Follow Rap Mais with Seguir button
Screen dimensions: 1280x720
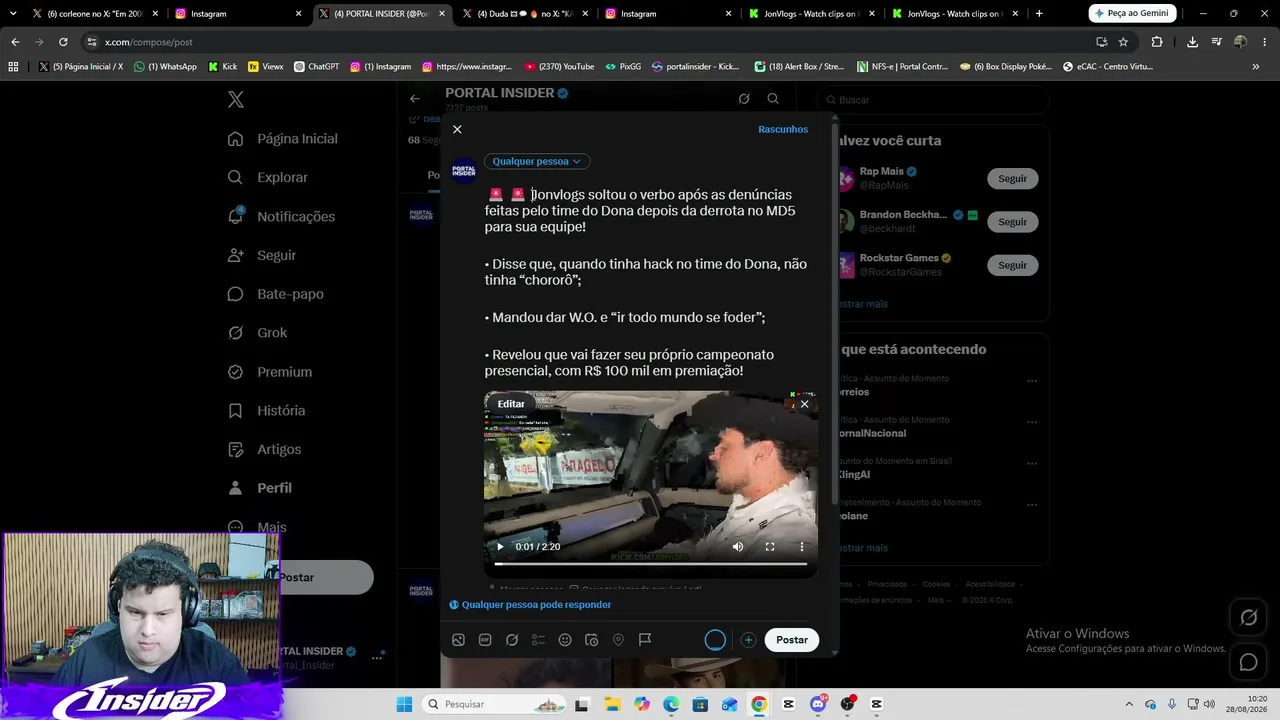[1012, 178]
